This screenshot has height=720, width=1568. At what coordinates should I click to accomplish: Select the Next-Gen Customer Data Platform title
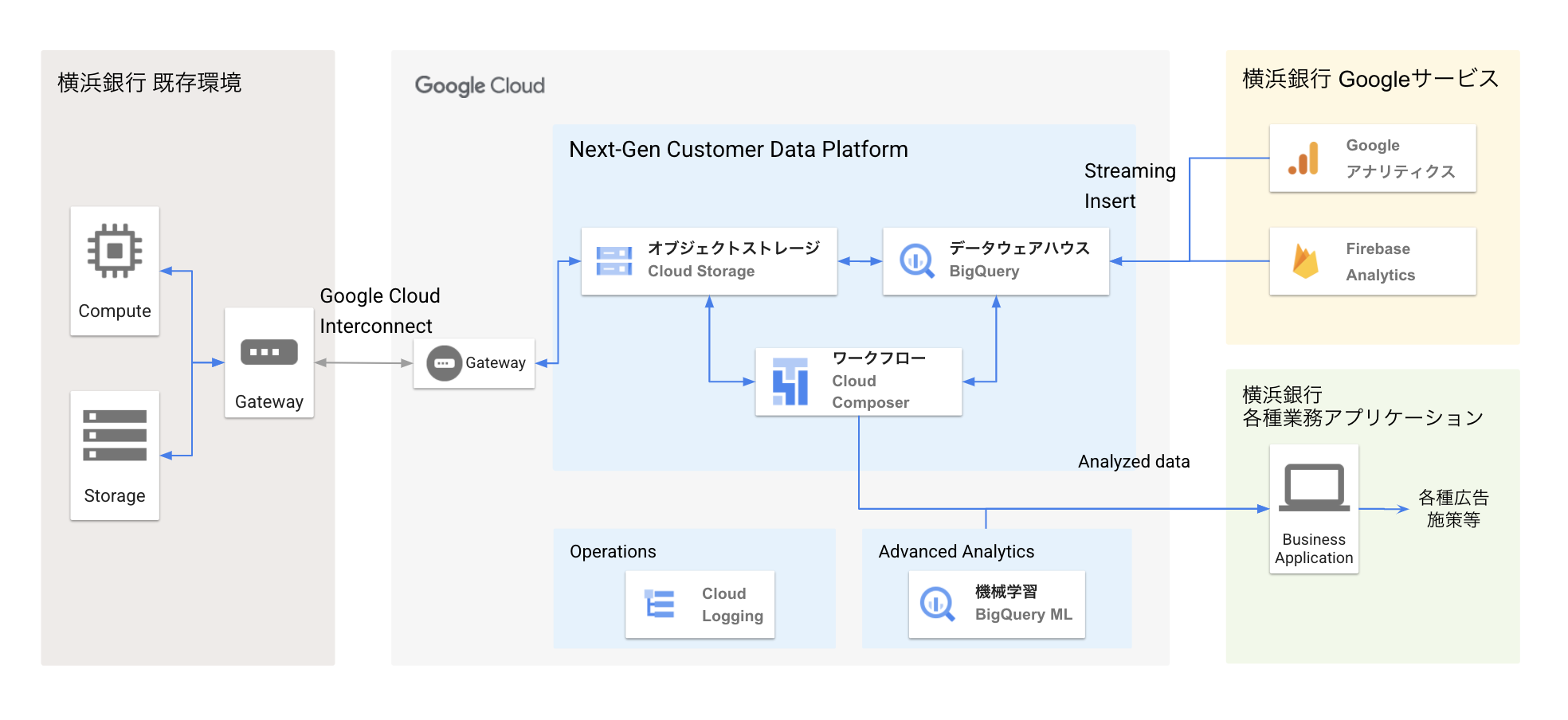tap(738, 150)
